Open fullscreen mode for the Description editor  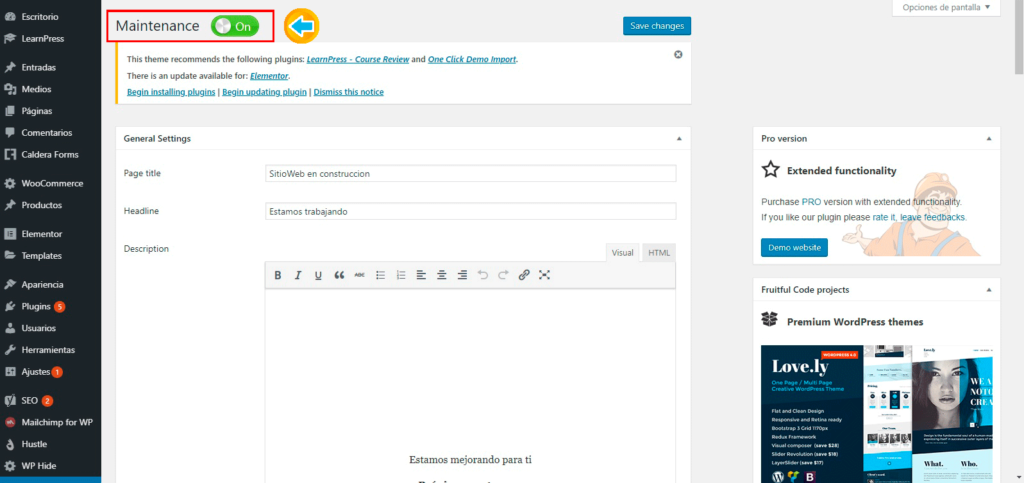point(545,275)
